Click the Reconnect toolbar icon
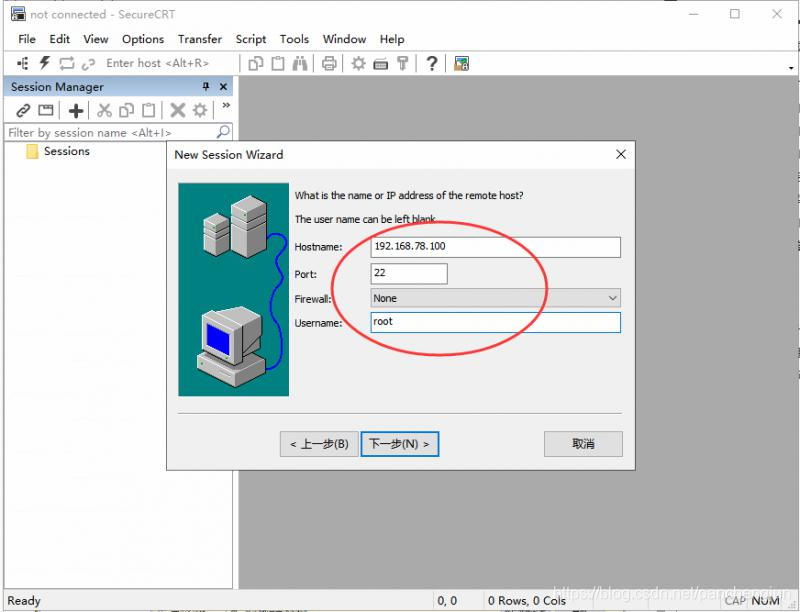 tap(66, 63)
